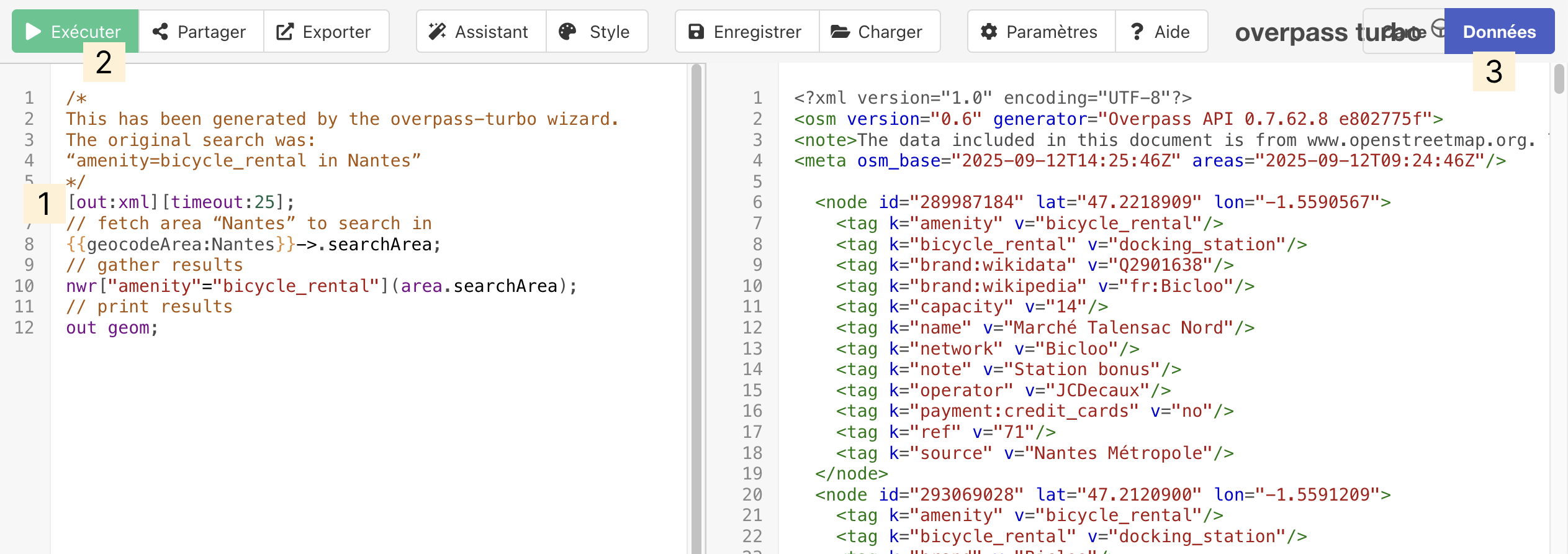
Task: Click the name 'Marché Talensac Nord' tag line
Action: (x=1045, y=327)
